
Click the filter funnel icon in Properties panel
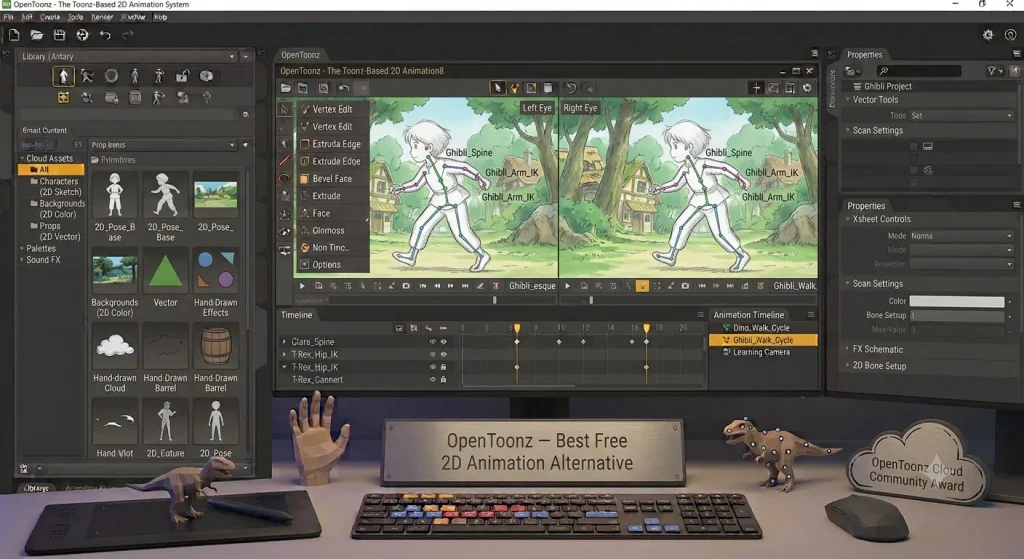993,71
